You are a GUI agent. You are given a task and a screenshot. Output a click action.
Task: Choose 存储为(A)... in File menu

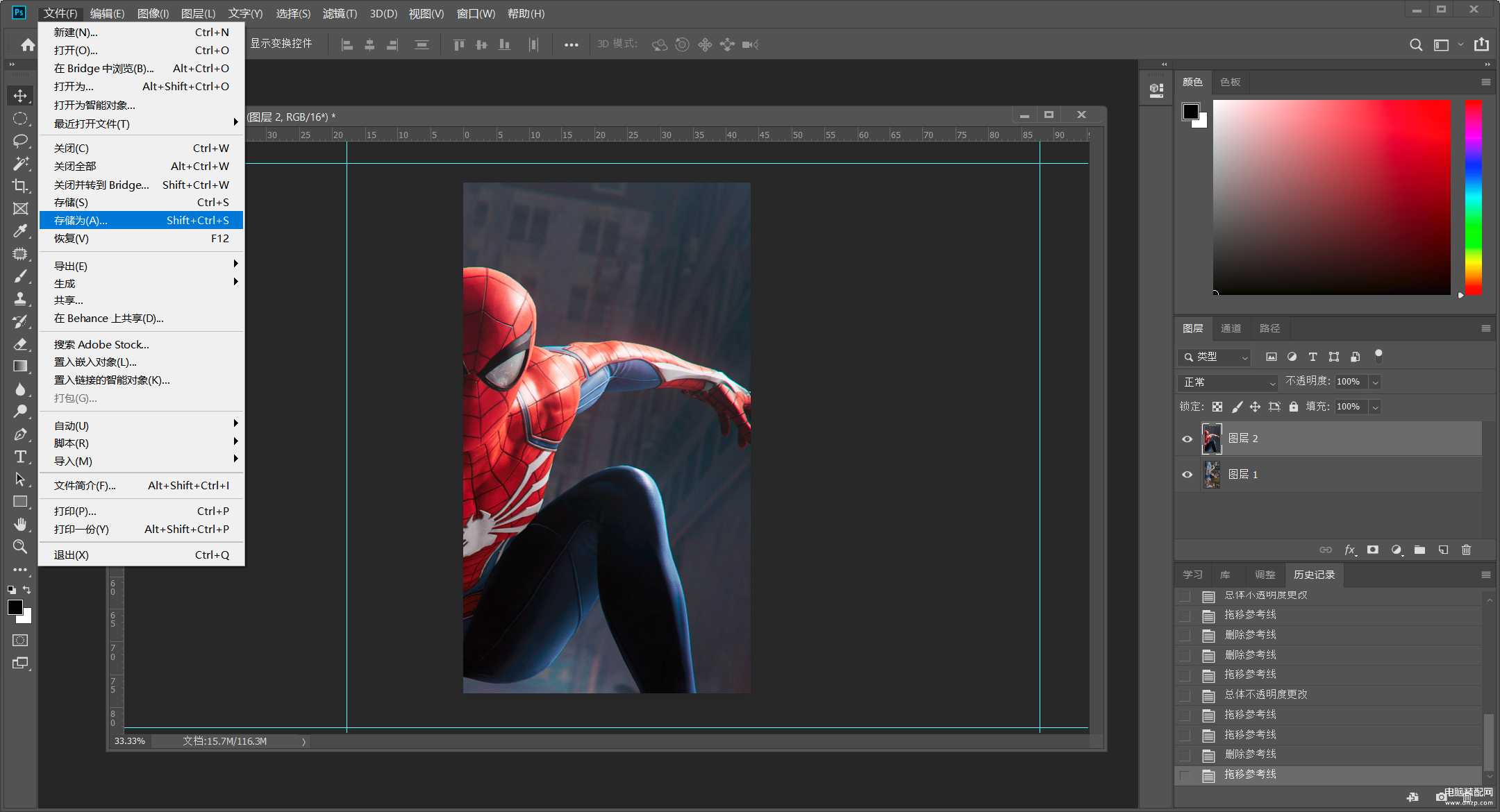coord(142,220)
